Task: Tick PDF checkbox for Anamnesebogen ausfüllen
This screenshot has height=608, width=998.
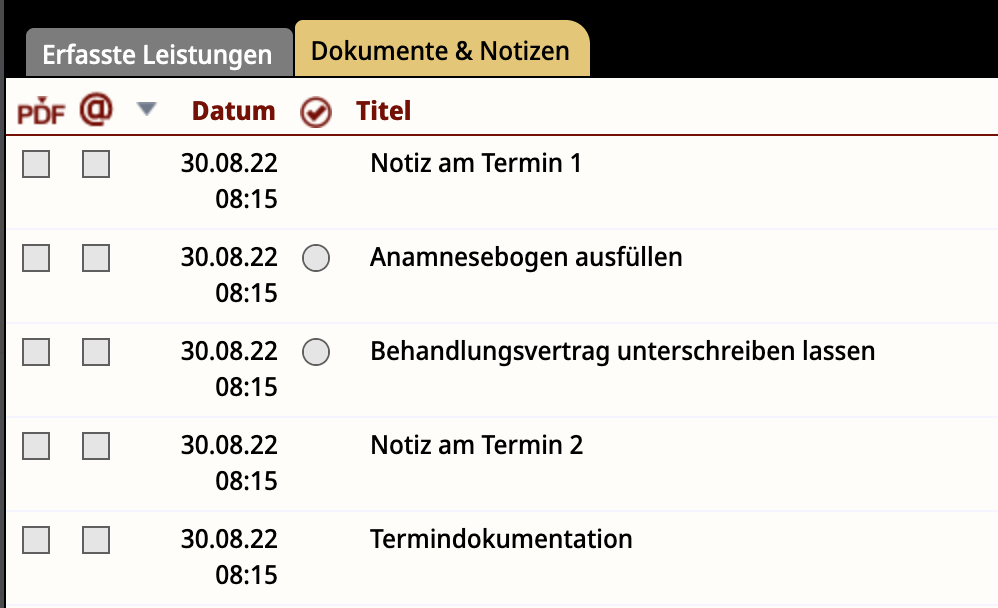Action: point(36,258)
